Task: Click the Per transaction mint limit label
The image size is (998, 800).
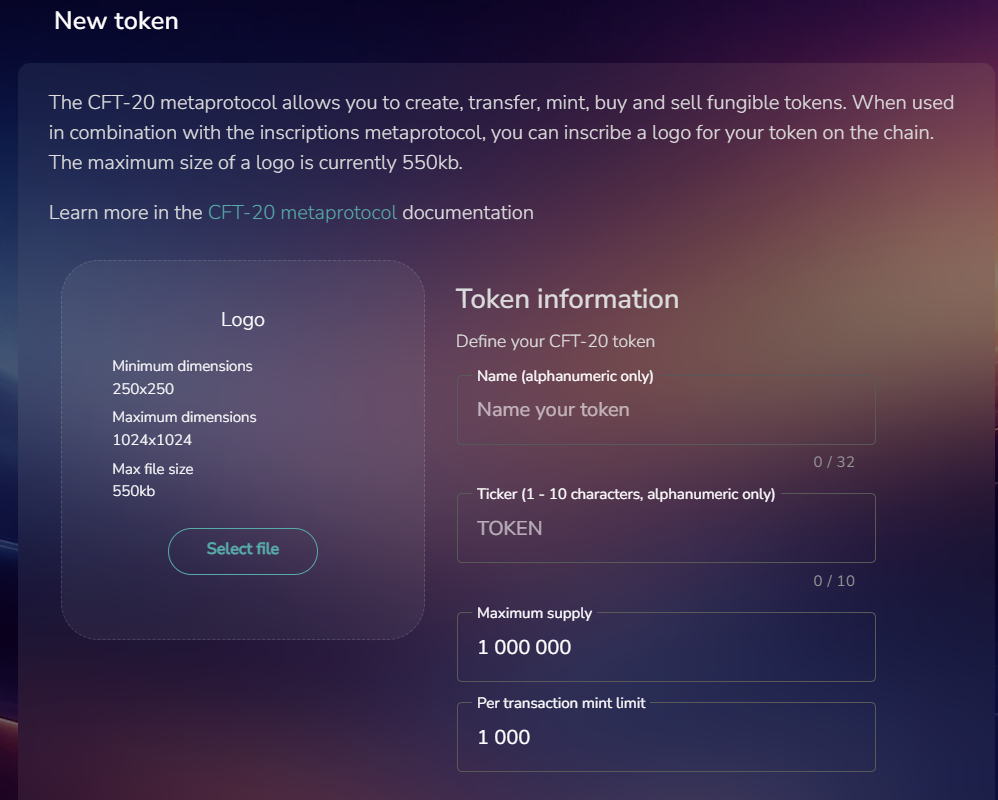Action: coord(561,703)
